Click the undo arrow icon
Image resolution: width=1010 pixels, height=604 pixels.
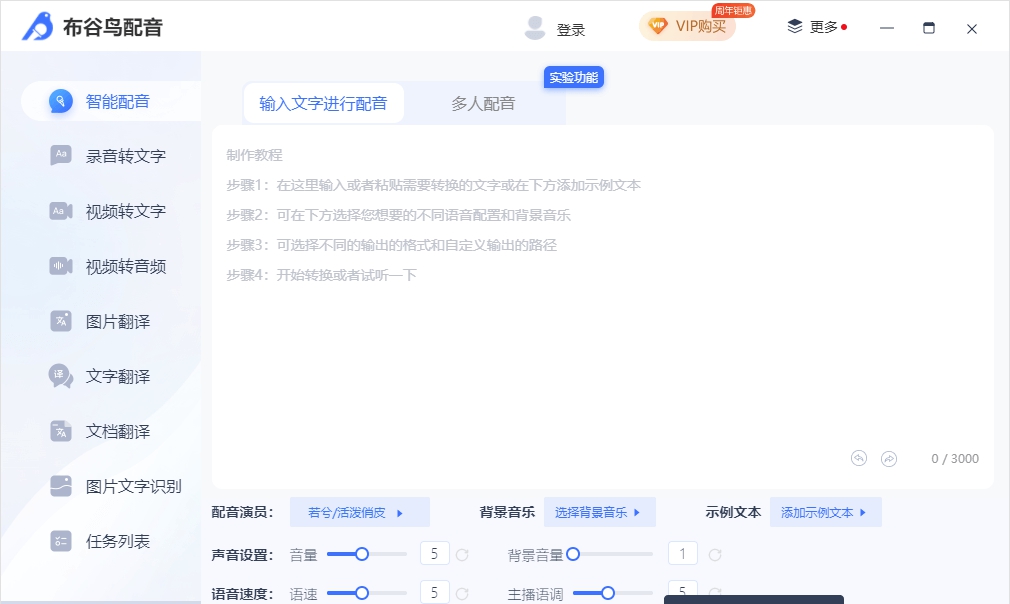click(858, 458)
